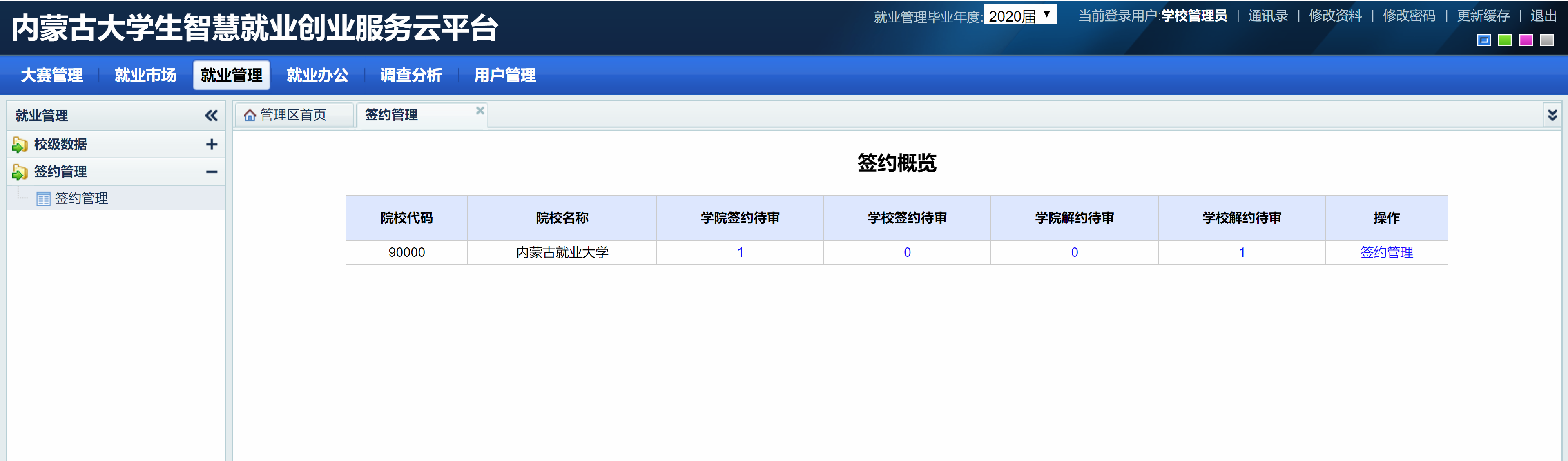Click the 学校解约待审 column header
This screenshot has width=1568, height=461.
click(x=1242, y=218)
